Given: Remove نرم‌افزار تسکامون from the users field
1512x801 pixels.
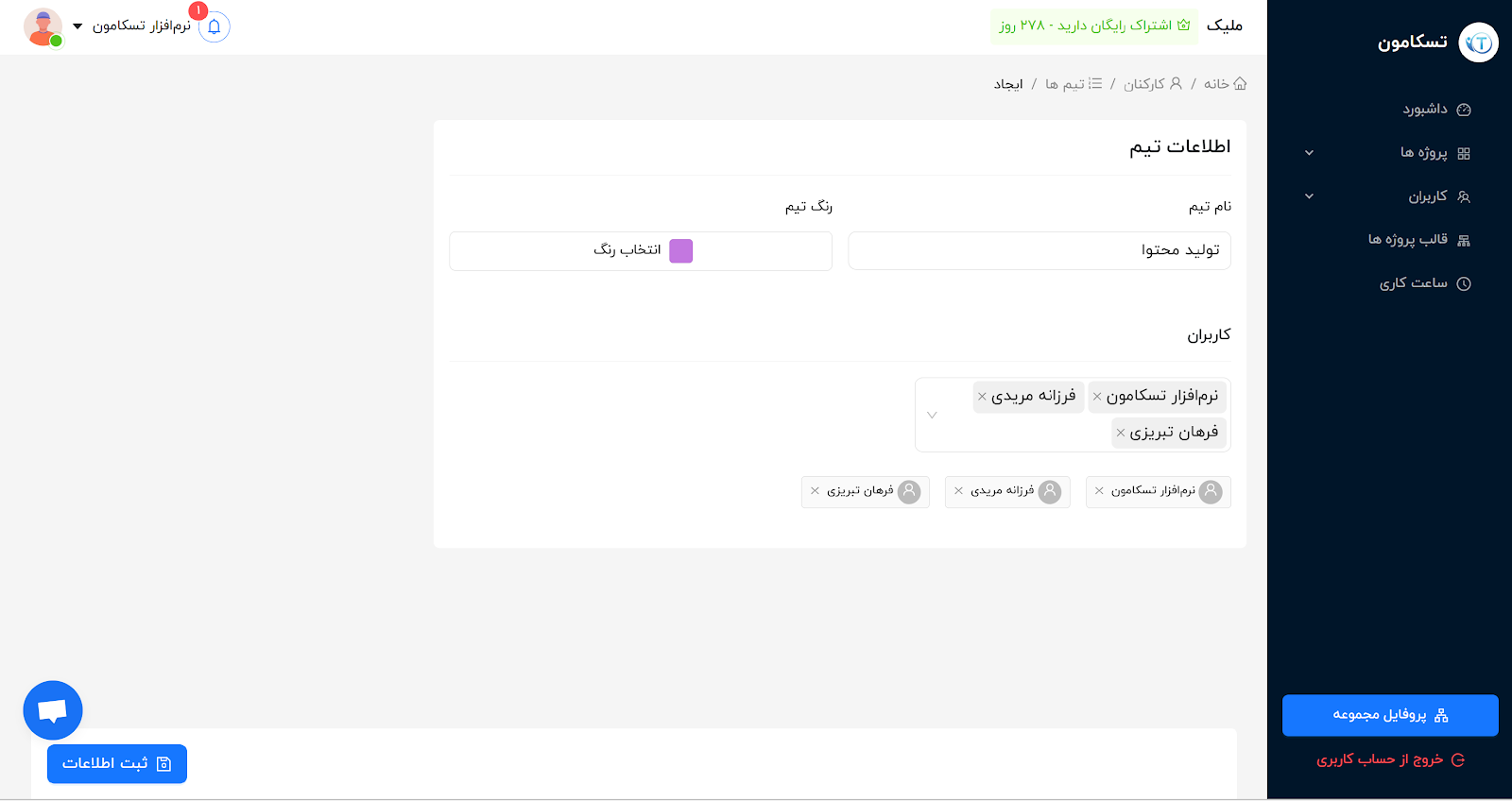Looking at the screenshot, I should pos(1097,397).
